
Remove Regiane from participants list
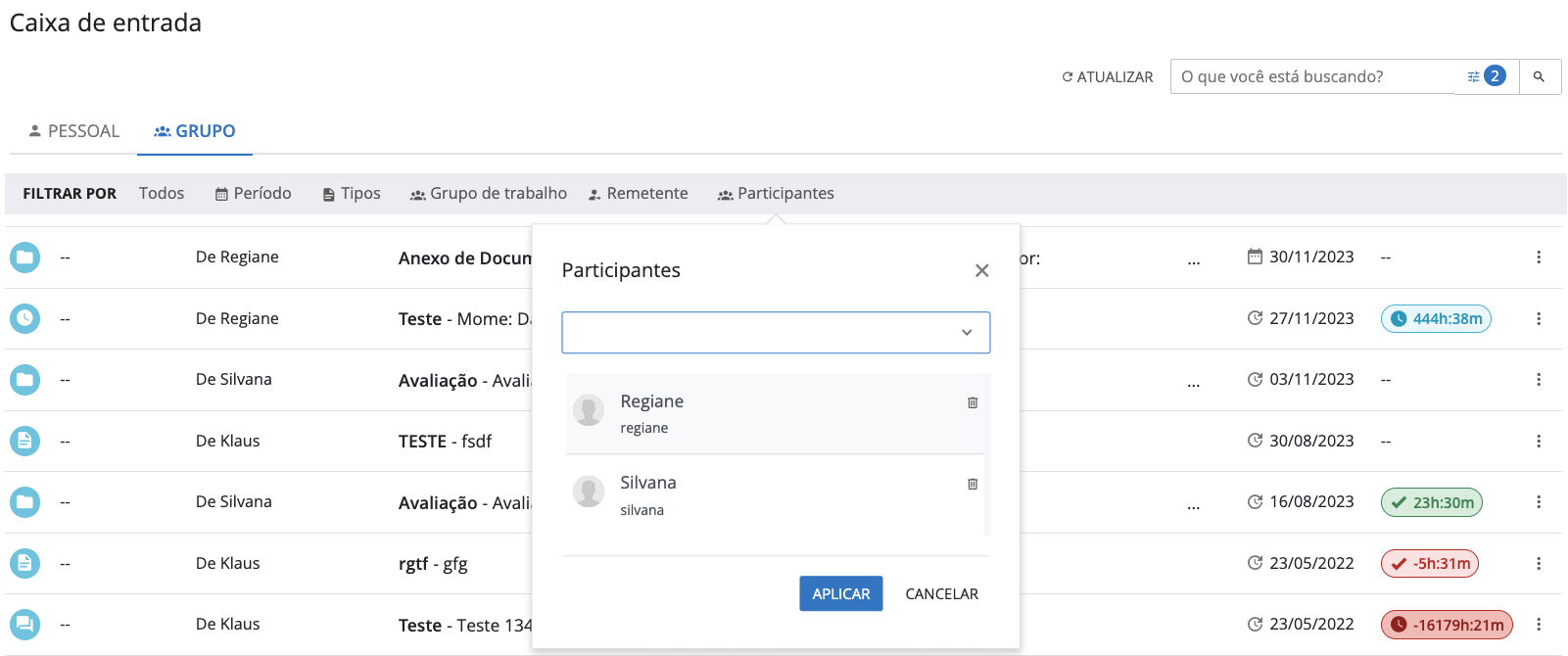972,402
